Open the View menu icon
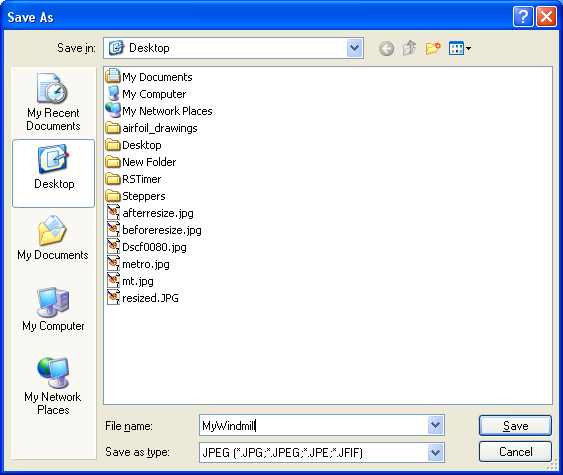The width and height of the screenshot is (563, 475). 460,48
